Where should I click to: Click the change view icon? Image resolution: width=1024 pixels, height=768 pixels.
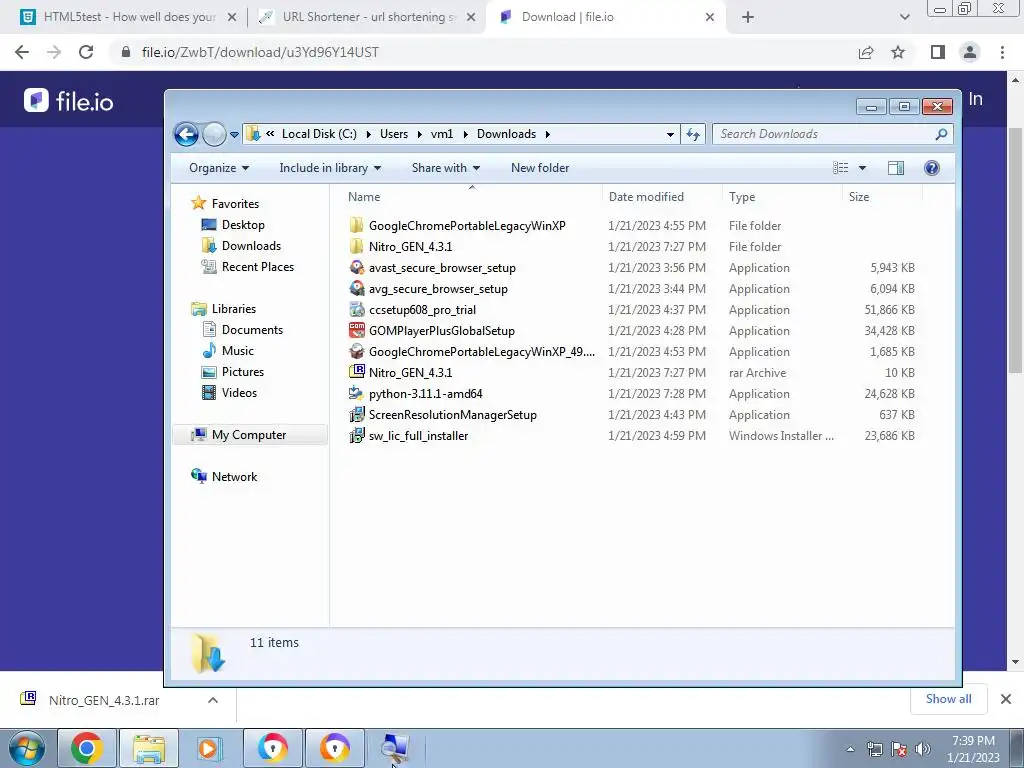840,168
